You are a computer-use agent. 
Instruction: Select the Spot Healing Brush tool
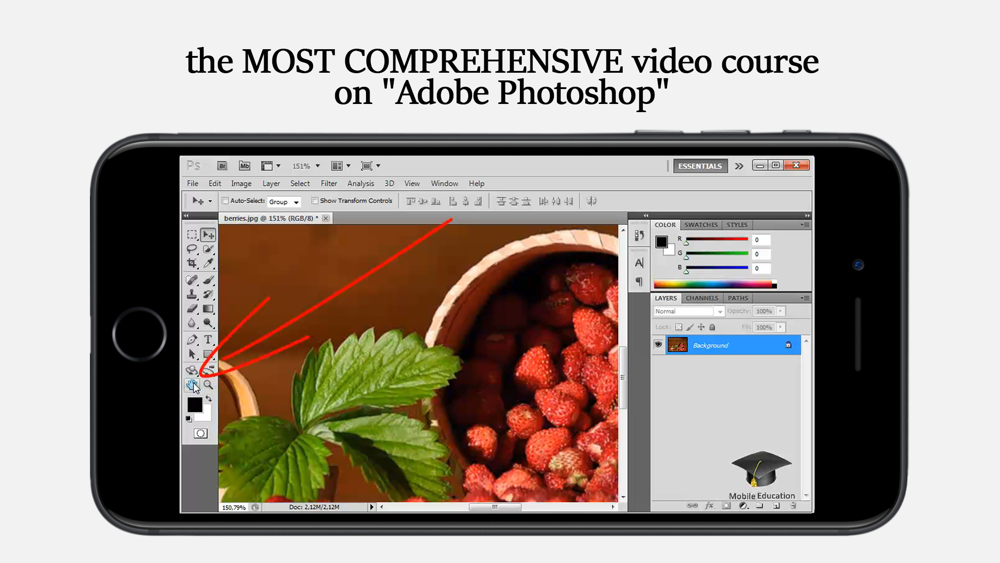pyautogui.click(x=191, y=280)
